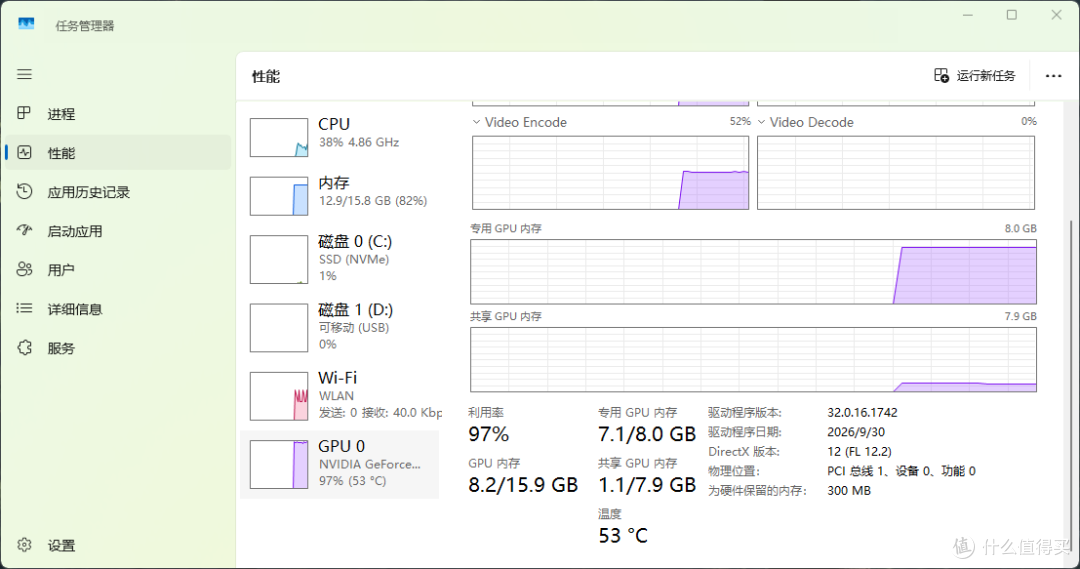The width and height of the screenshot is (1080, 569).
Task: Click the 设置 gear icon
Action: pos(24,545)
